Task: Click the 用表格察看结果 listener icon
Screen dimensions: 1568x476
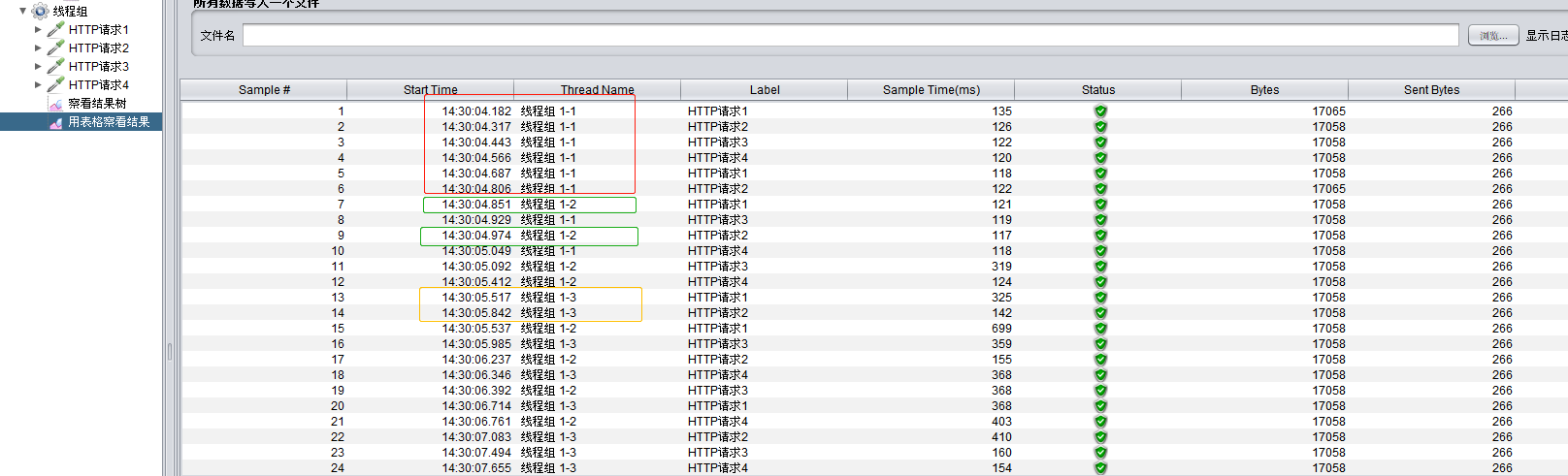Action: pyautogui.click(x=55, y=122)
